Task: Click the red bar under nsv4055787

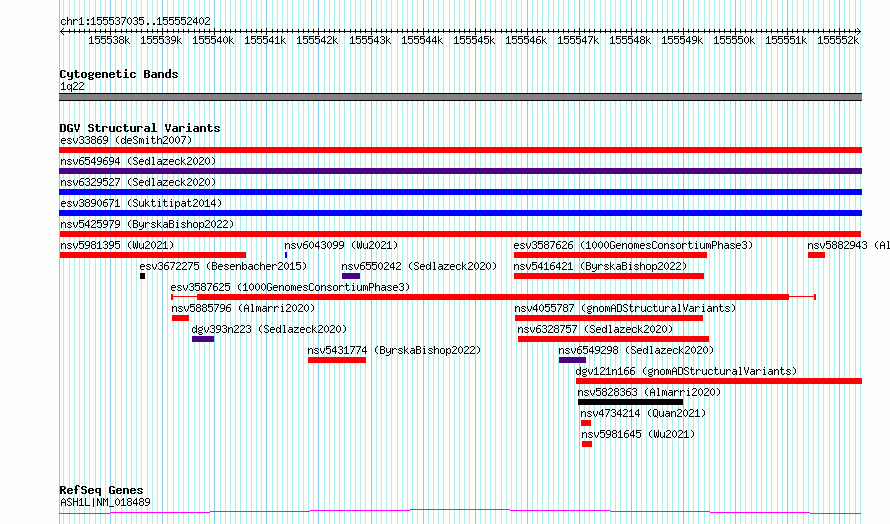Action: pos(609,318)
